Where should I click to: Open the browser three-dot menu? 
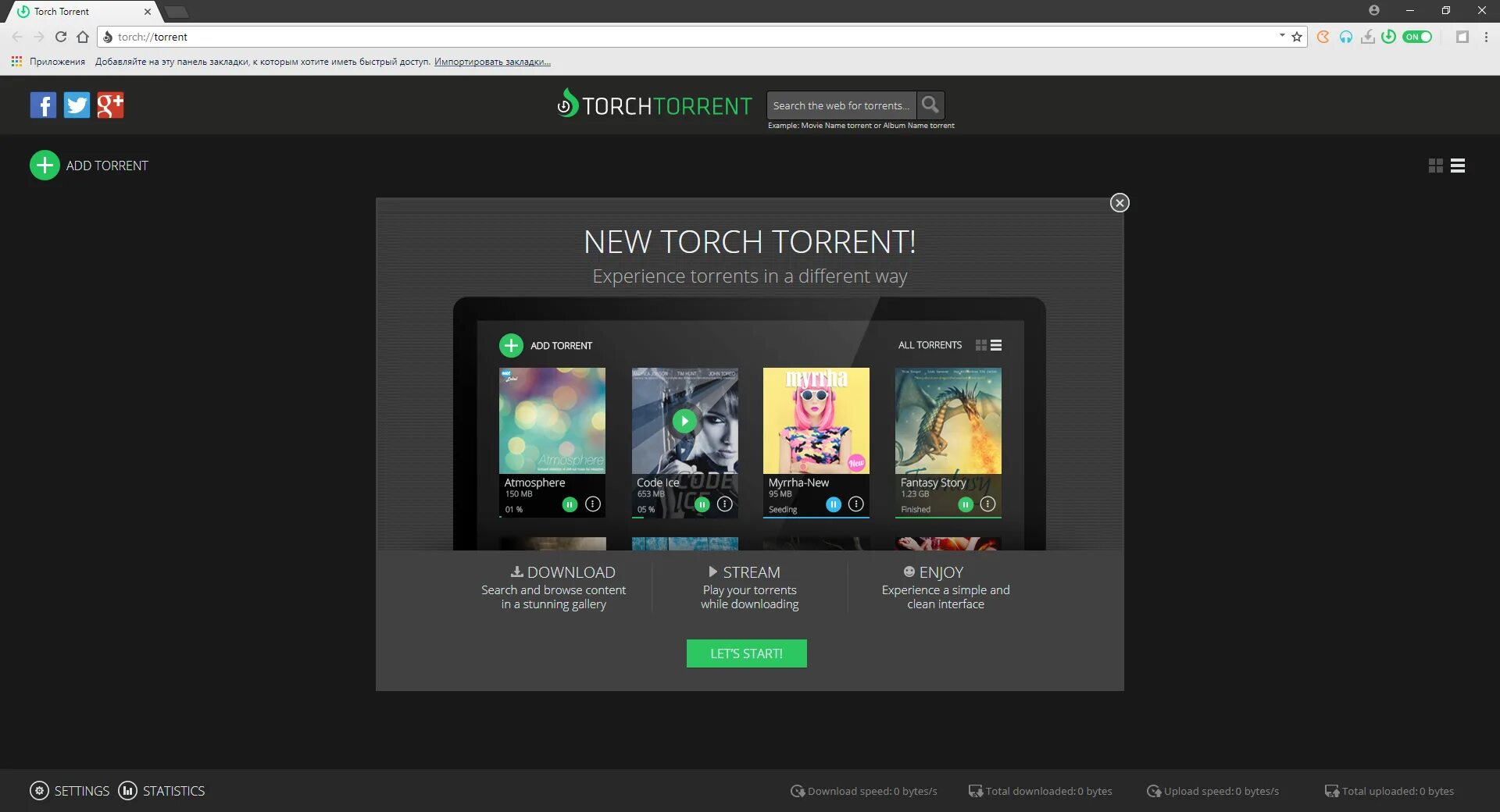1486,37
